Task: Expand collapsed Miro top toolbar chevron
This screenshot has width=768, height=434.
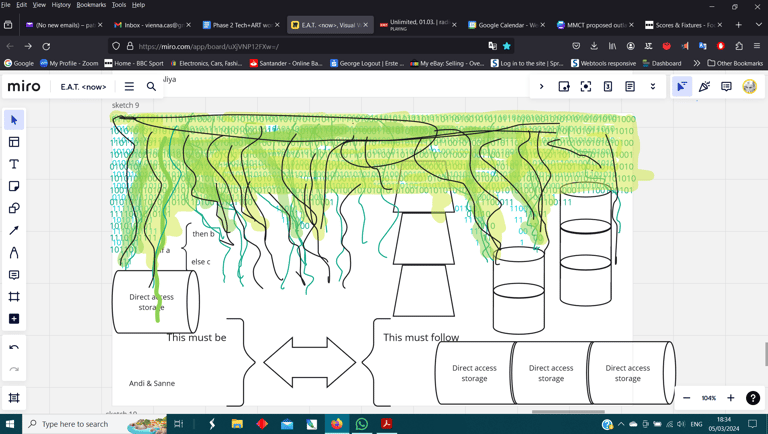Action: pos(541,87)
